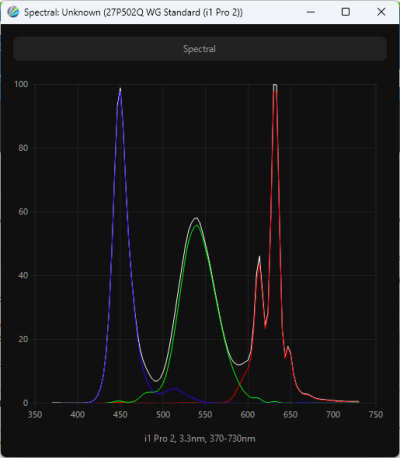Click the small red shoulder peak near 648nm
The image size is (400, 458).
288,348
